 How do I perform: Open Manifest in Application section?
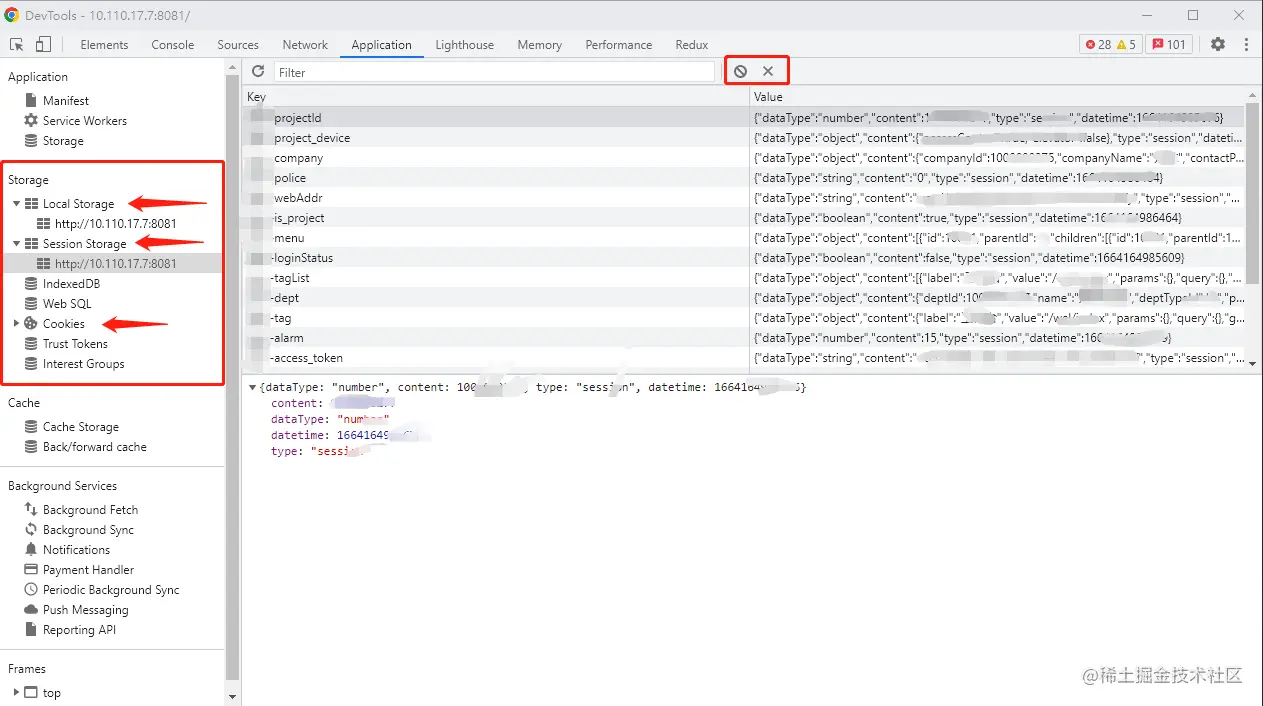coord(66,101)
